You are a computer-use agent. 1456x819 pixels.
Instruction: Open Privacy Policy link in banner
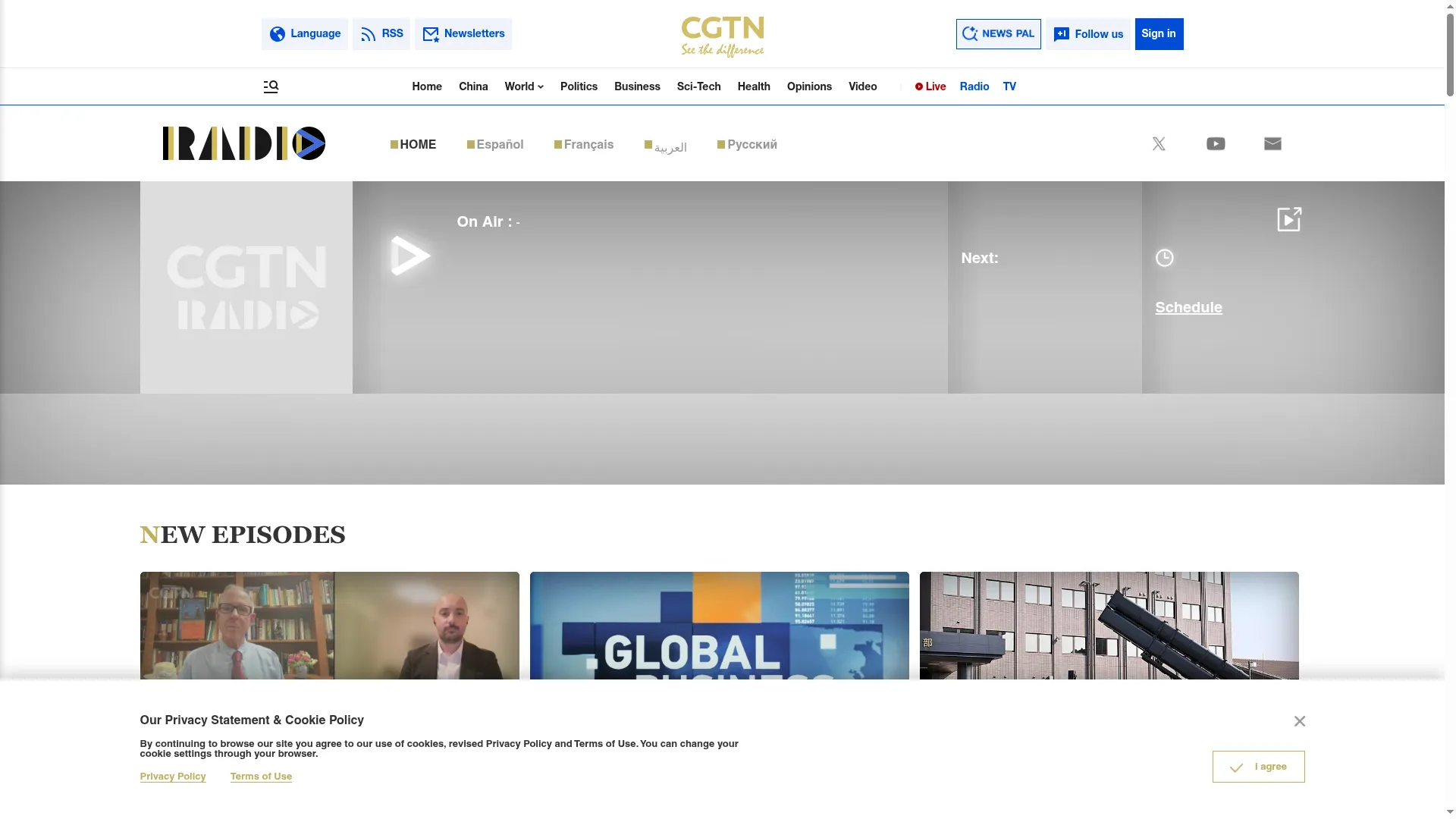pos(173,777)
